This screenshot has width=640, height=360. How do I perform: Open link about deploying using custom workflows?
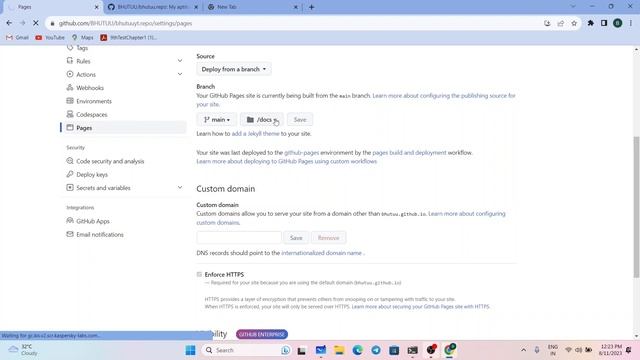point(287,162)
